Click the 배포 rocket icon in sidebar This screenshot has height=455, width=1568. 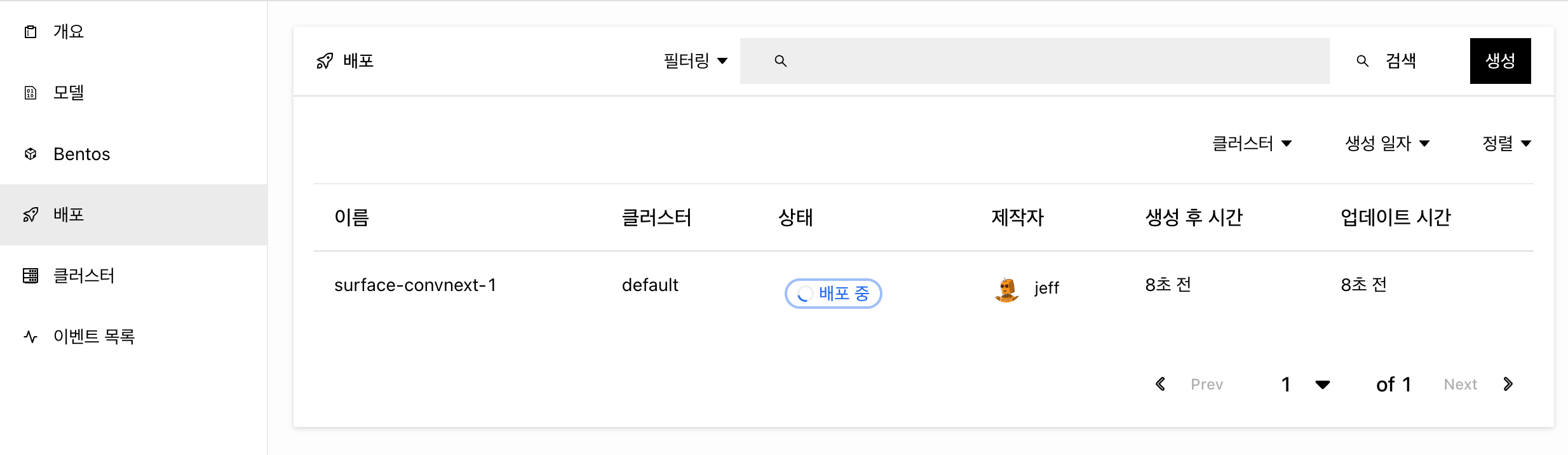click(30, 215)
